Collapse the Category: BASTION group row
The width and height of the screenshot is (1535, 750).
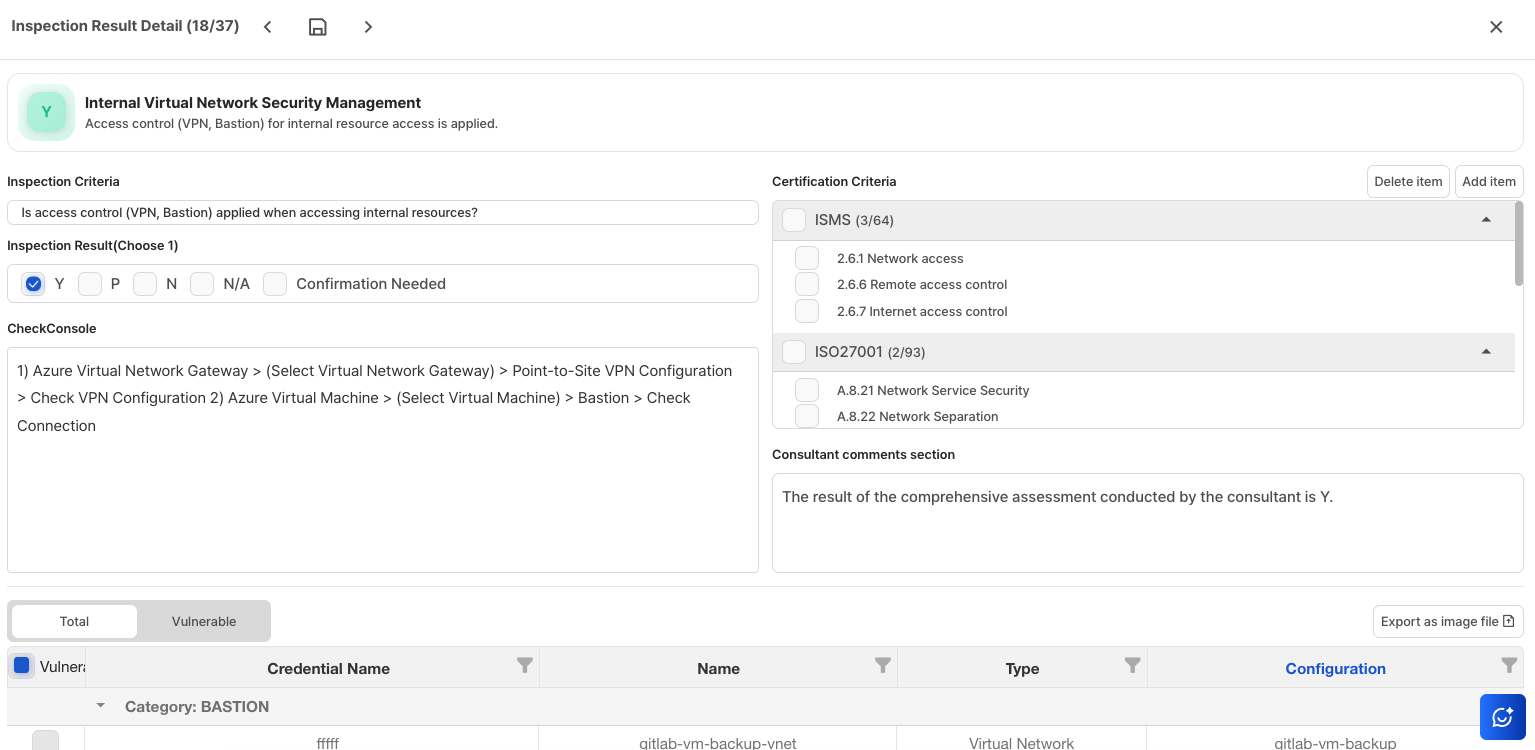click(100, 706)
